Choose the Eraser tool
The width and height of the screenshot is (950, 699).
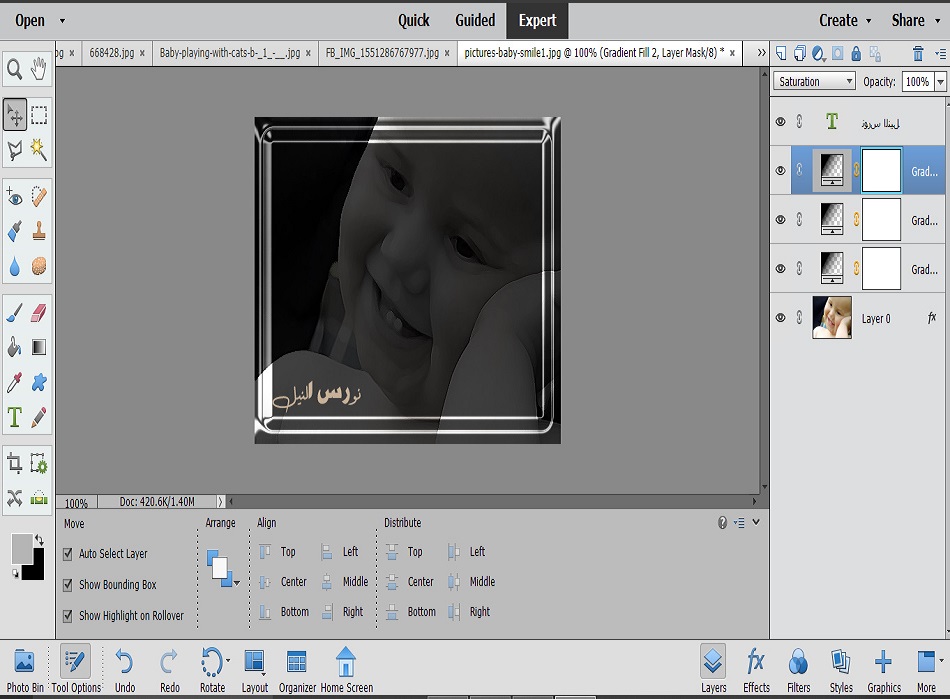click(39, 314)
